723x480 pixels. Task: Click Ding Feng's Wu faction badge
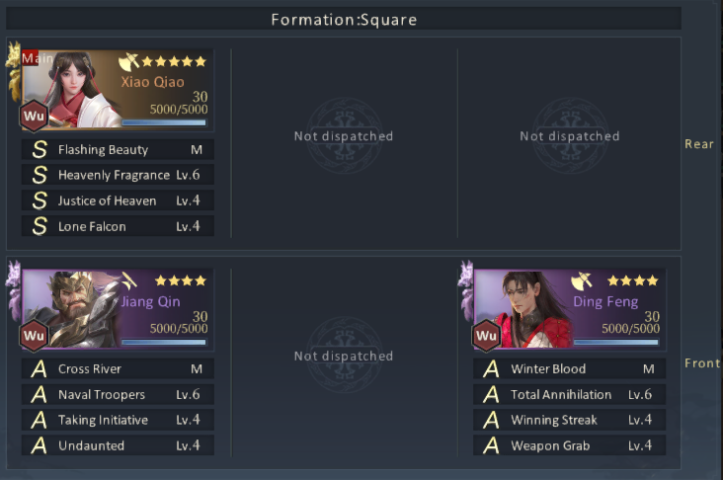[486, 335]
